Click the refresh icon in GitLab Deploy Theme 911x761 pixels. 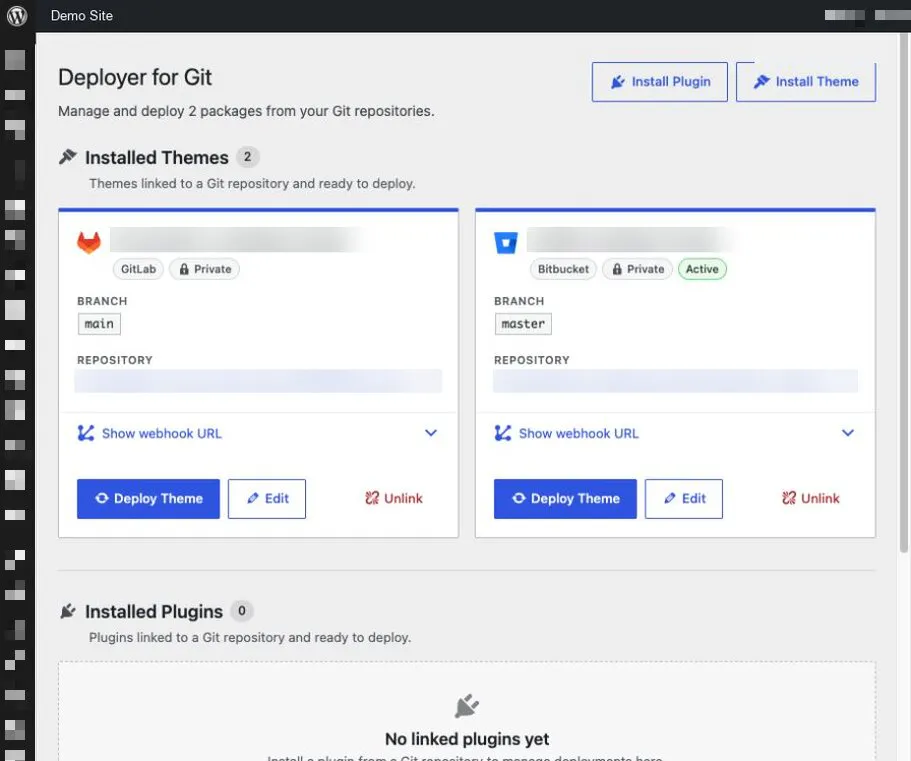click(x=102, y=498)
